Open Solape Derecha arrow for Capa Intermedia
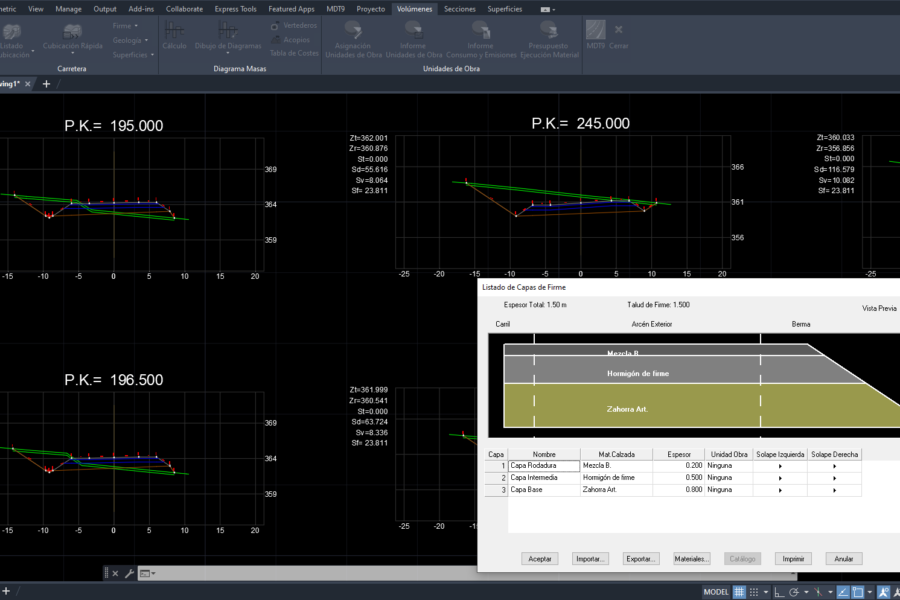 point(835,478)
